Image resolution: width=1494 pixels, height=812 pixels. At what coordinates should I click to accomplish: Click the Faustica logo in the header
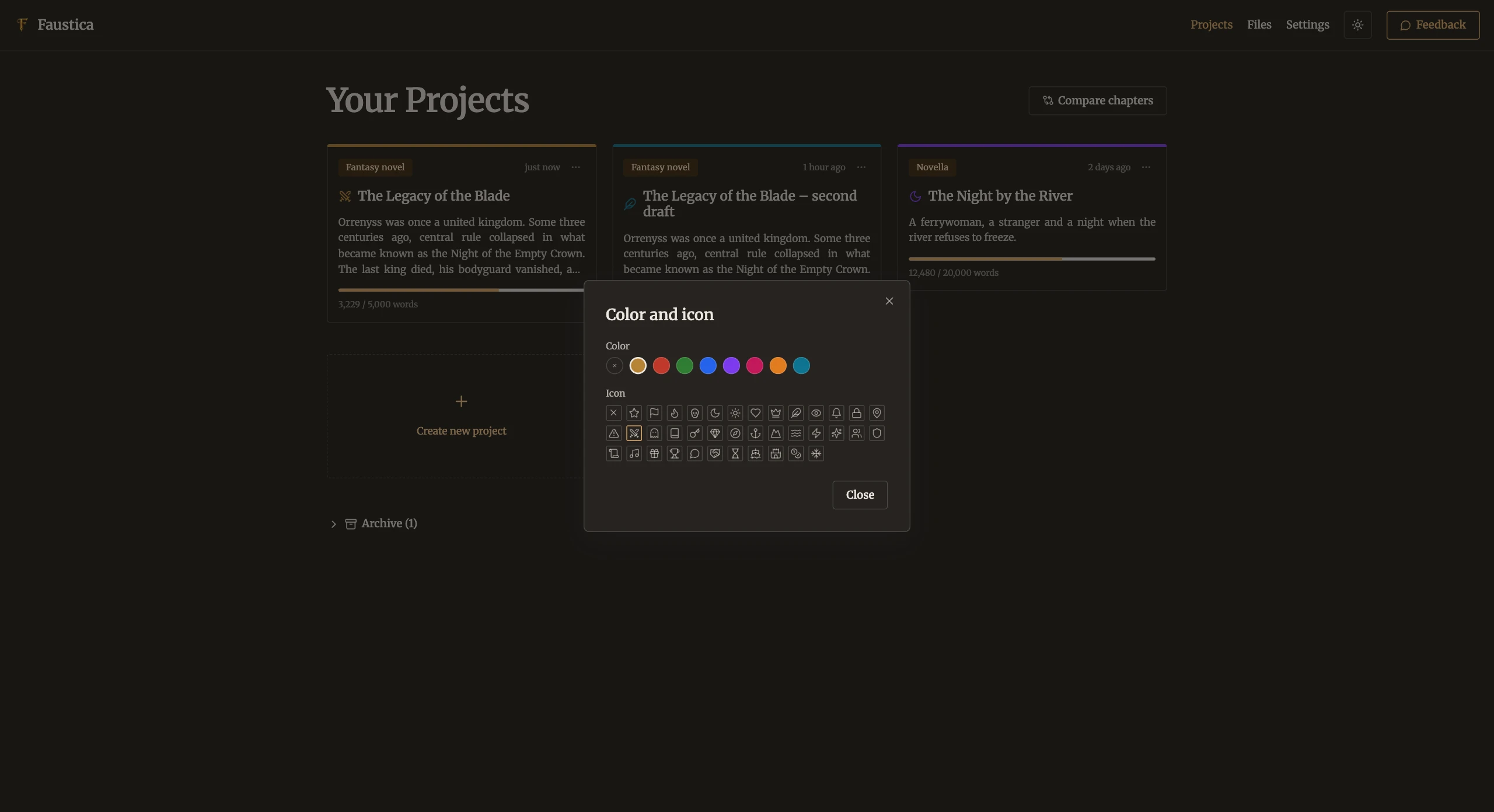[x=55, y=24]
